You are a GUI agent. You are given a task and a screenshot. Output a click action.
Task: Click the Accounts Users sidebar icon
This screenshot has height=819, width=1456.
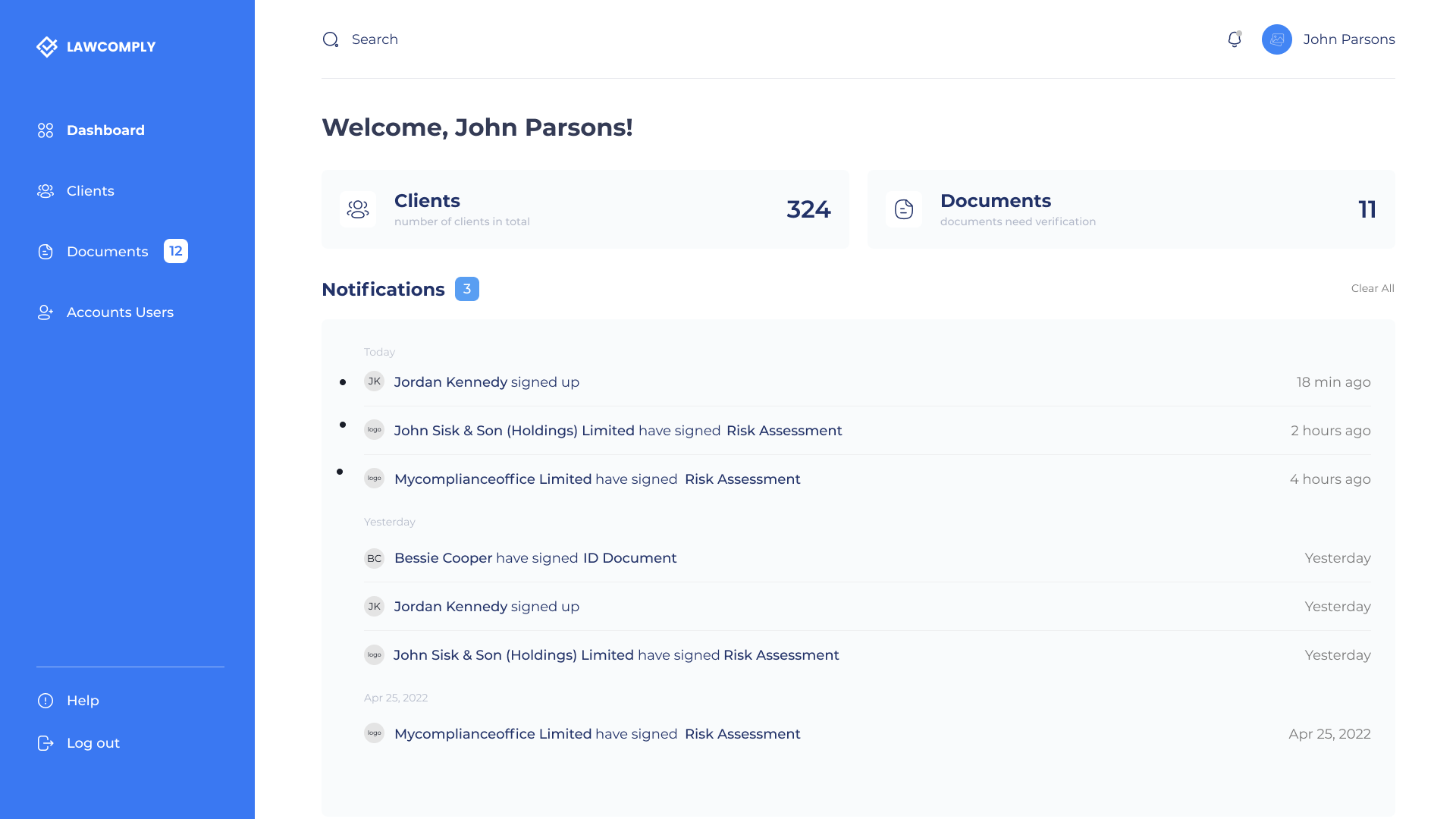[45, 312]
